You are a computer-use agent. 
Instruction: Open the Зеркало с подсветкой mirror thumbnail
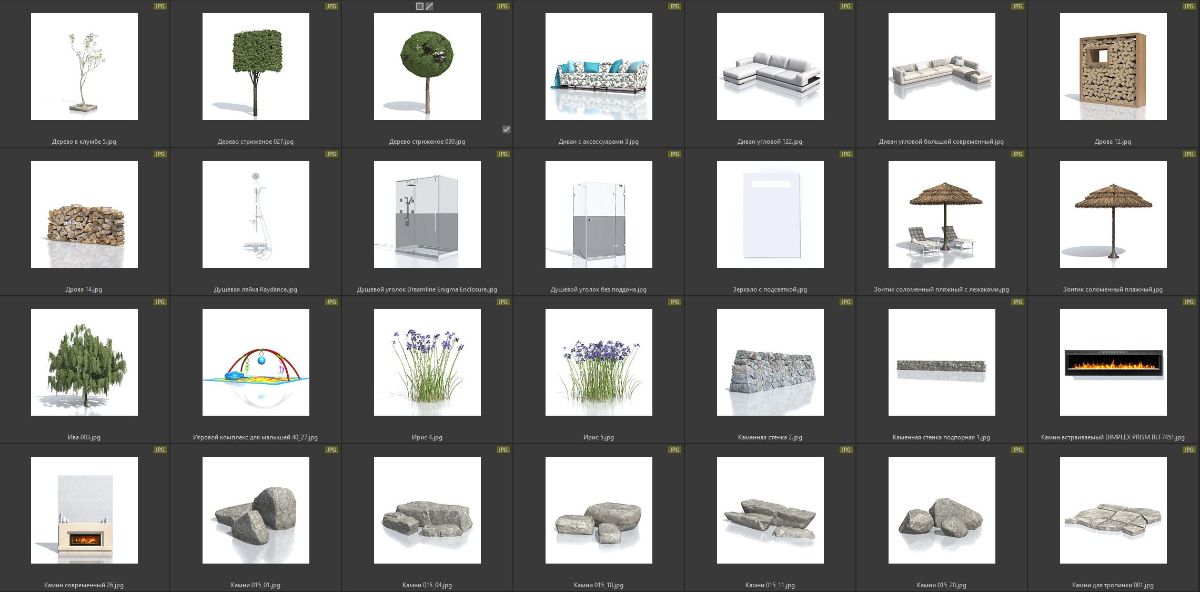click(771, 214)
